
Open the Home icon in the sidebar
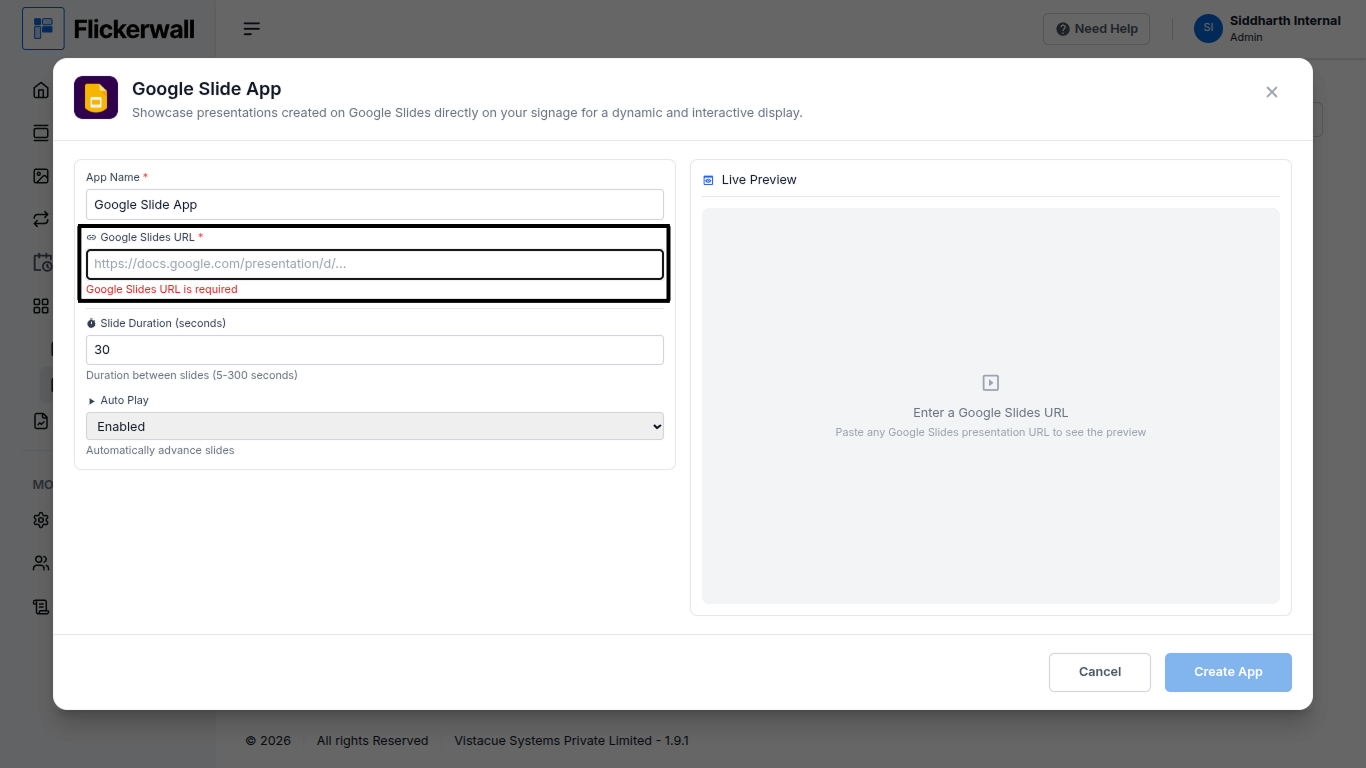(x=41, y=90)
